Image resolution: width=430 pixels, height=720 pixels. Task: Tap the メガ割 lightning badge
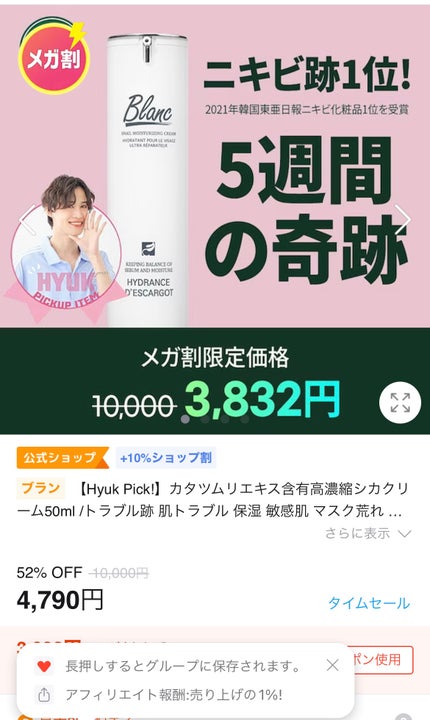(x=53, y=56)
